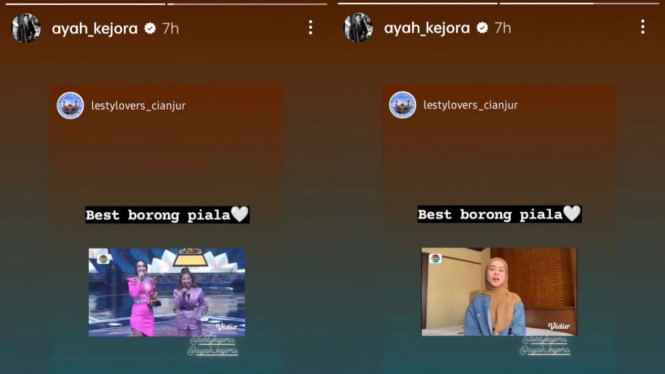Open three-dot options menu in left story

click(310, 27)
